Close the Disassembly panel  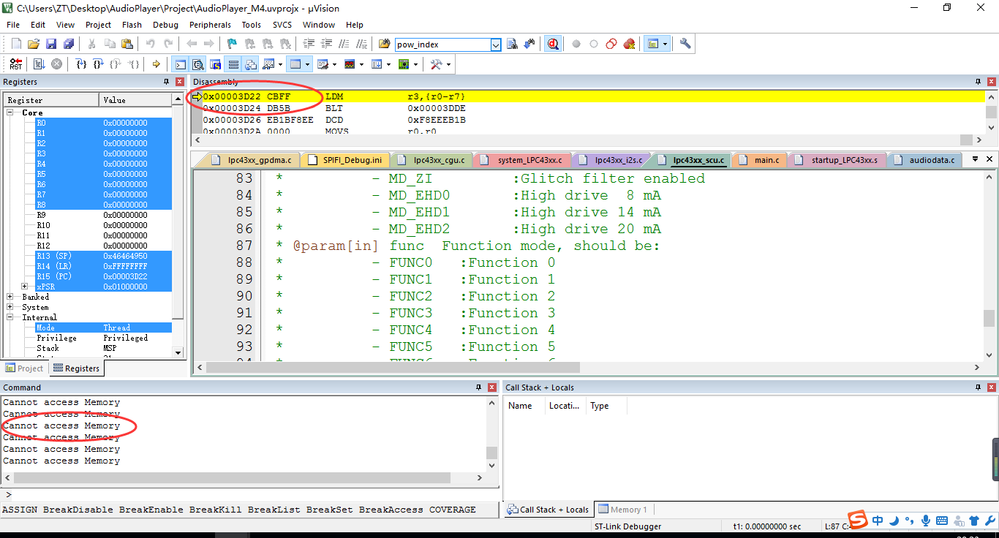point(991,82)
